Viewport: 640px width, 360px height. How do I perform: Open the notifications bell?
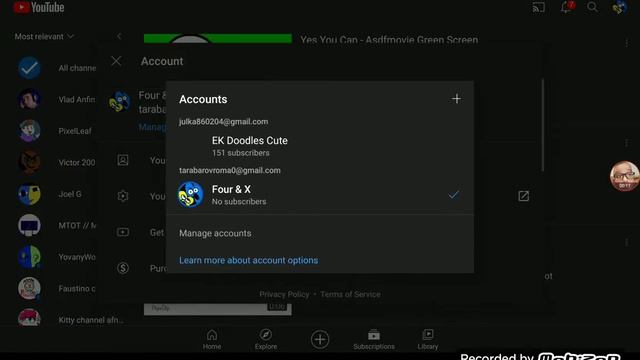[x=567, y=7]
